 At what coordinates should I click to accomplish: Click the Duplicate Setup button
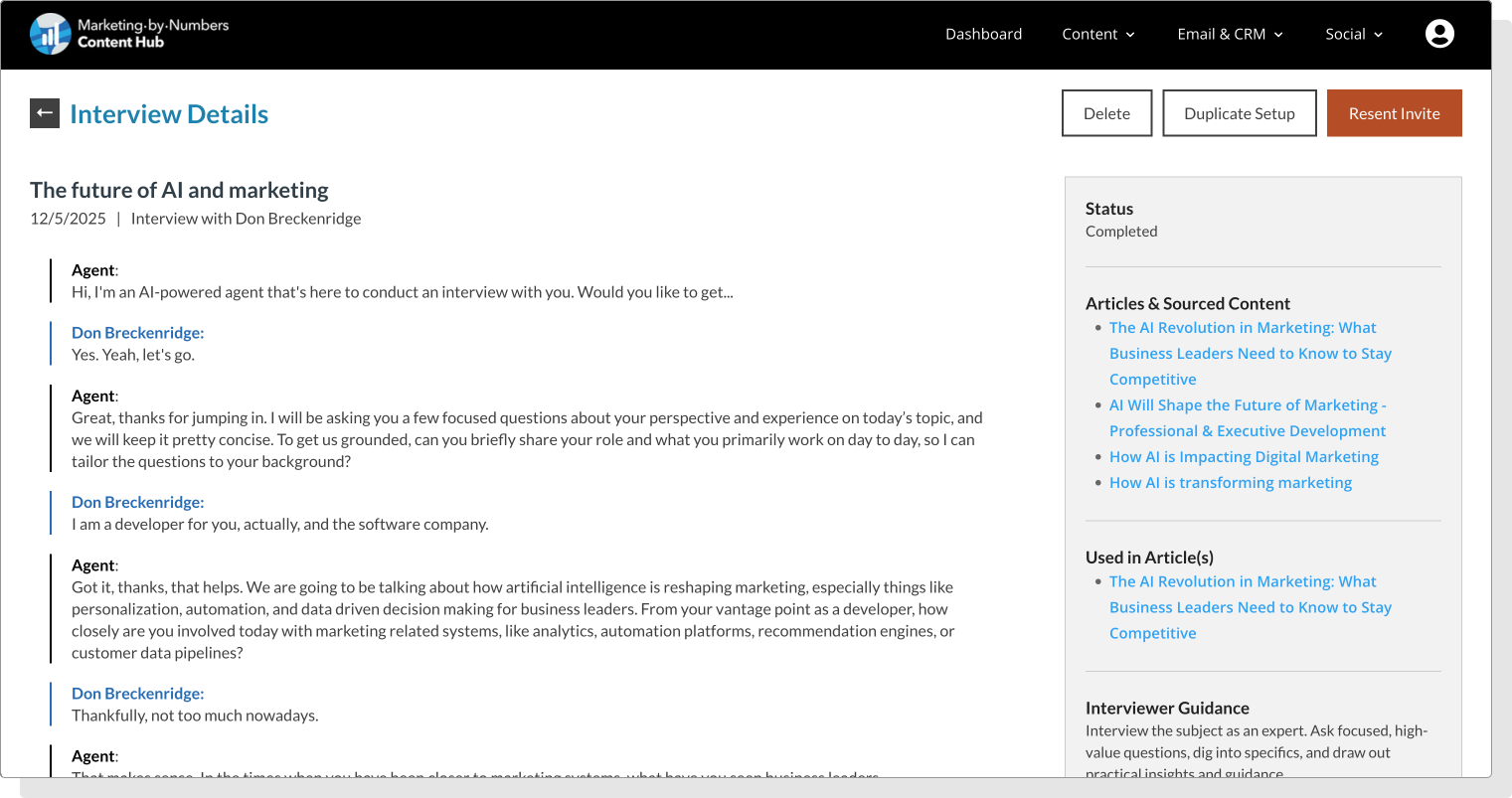pos(1239,113)
